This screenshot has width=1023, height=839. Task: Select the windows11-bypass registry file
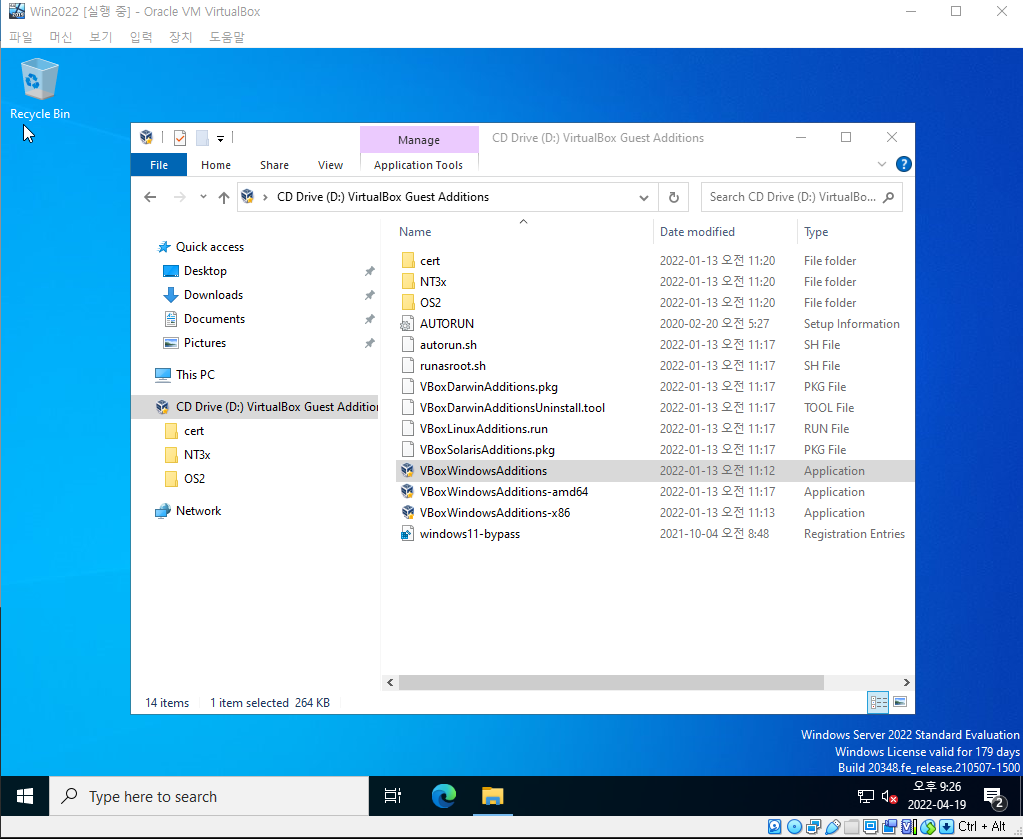(x=469, y=534)
